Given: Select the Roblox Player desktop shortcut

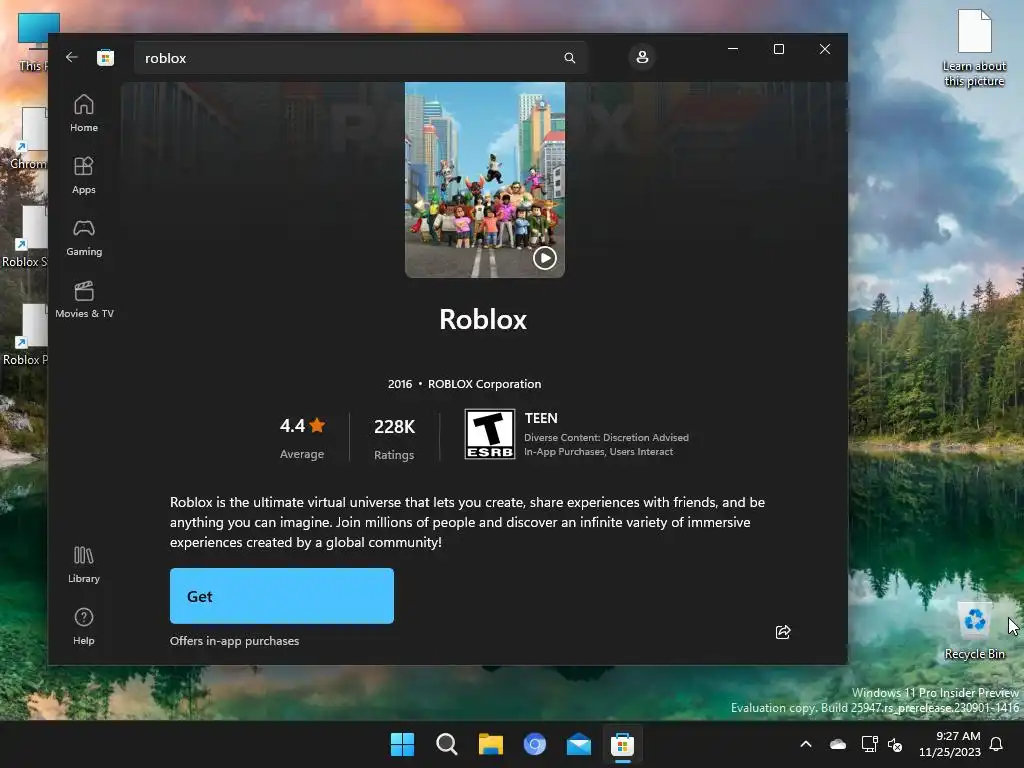Looking at the screenshot, I should 25,335.
